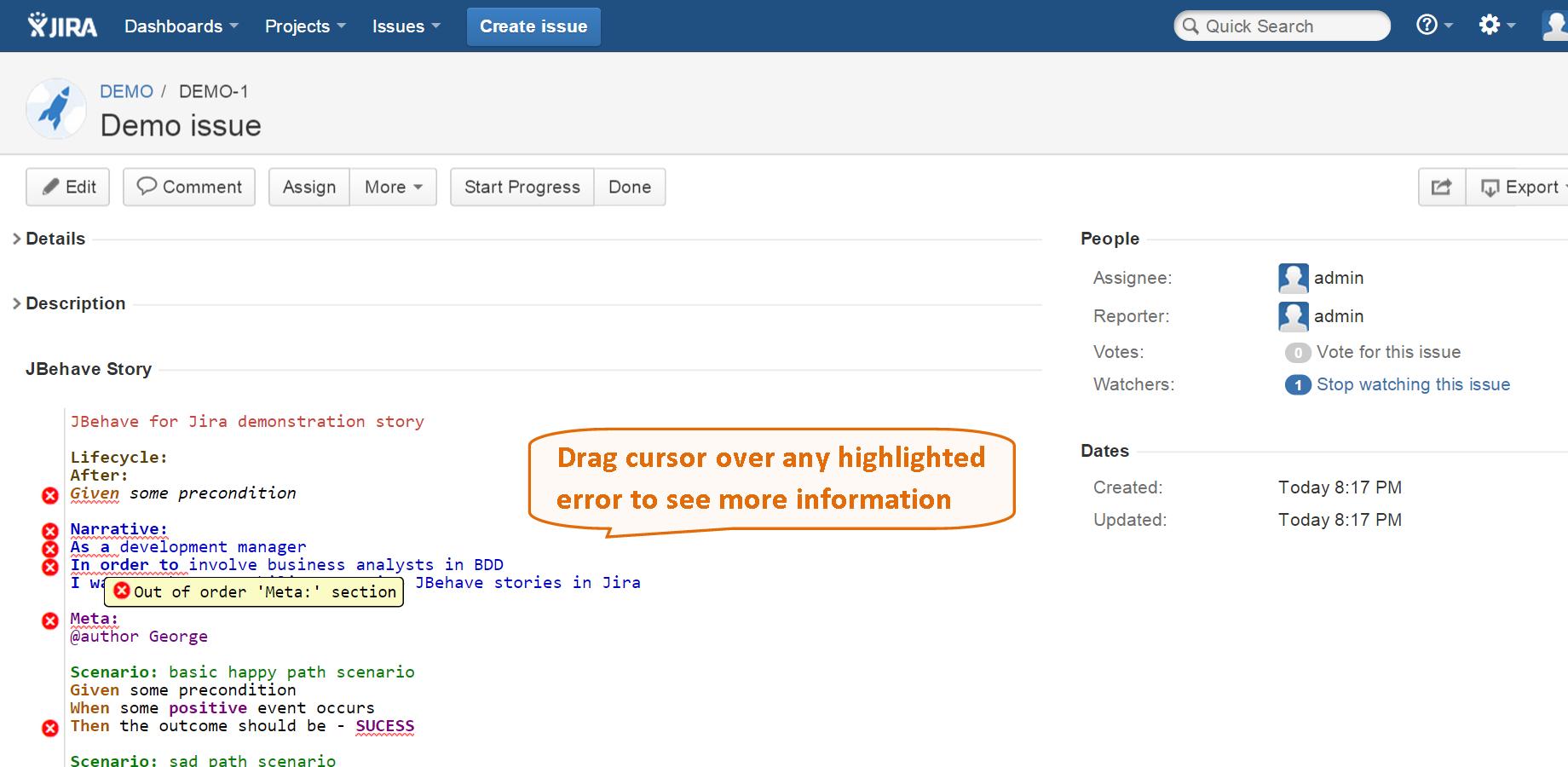This screenshot has width=1568, height=767.
Task: Expand the Details section
Action: coord(49,239)
